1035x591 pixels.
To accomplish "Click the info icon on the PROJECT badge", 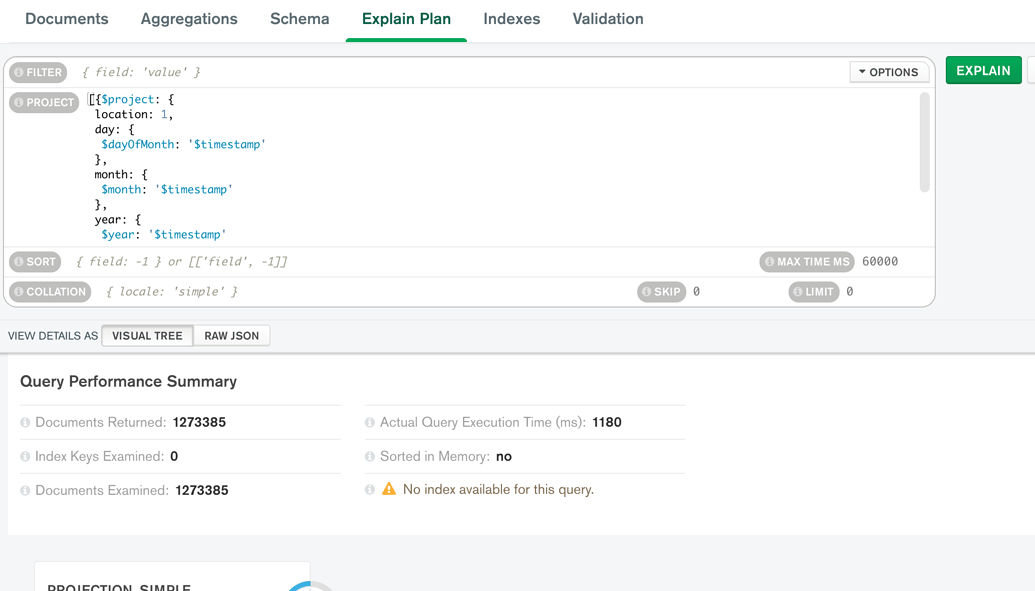I will (21, 102).
